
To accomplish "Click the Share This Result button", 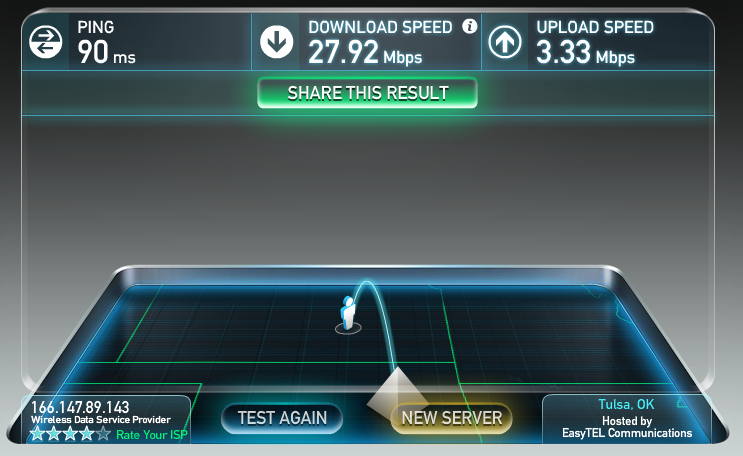I will (x=367, y=93).
